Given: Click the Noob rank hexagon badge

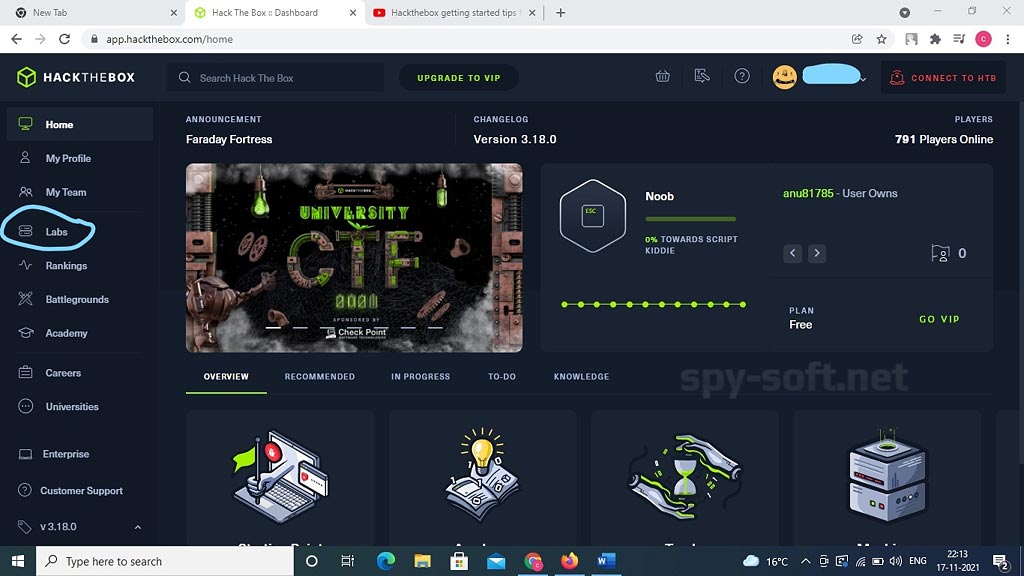Looking at the screenshot, I should (592, 216).
